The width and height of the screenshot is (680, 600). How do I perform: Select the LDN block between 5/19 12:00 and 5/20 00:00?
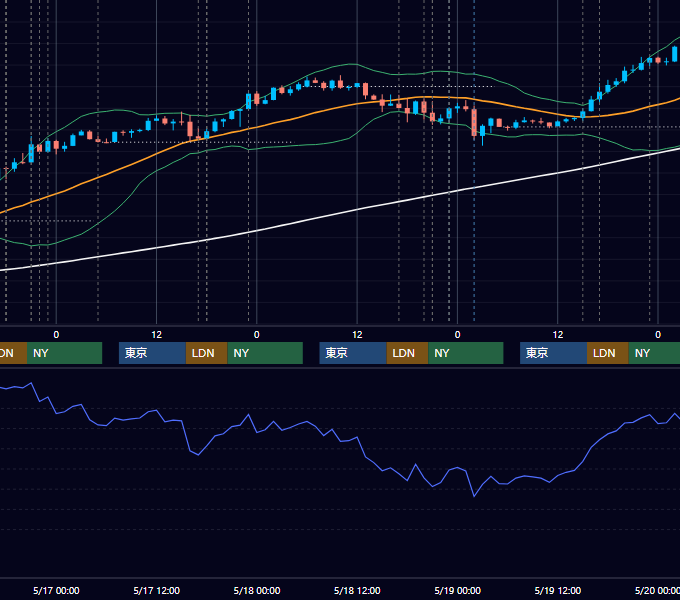608,353
